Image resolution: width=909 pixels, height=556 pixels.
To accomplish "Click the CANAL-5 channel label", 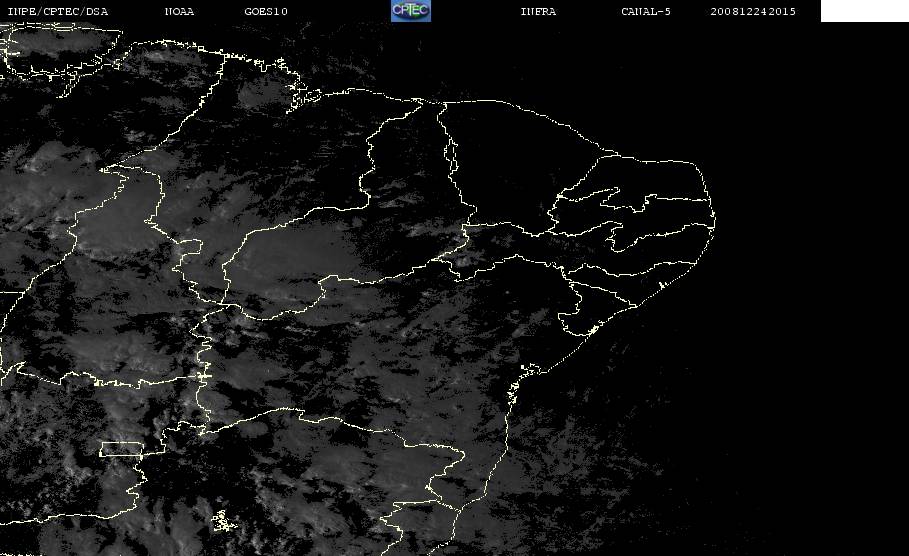I will tap(646, 12).
